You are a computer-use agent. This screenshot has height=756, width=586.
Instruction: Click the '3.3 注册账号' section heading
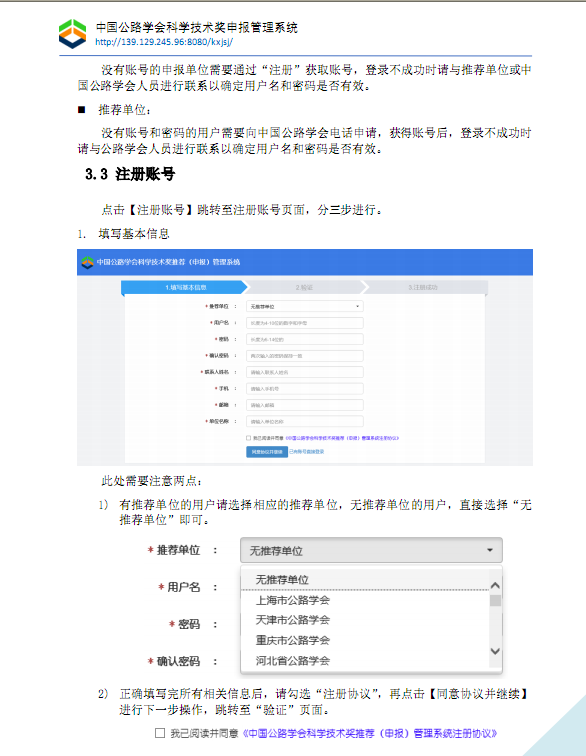[130, 174]
